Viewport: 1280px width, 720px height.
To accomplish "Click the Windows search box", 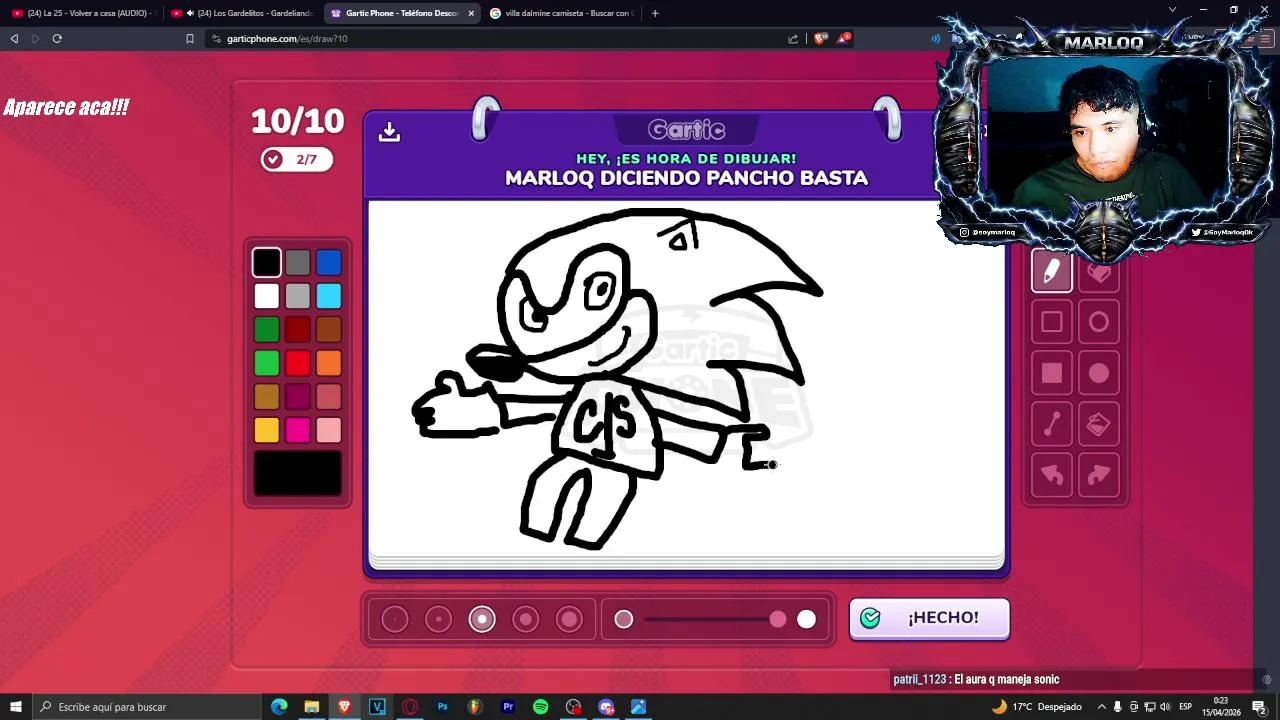I will [x=146, y=707].
